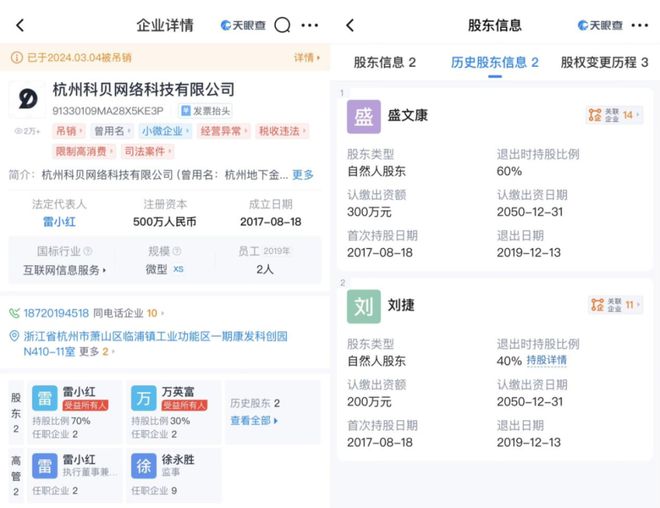Select the 500万人民币 registered capital value
Screen dimensions: 660x508
[165, 221]
